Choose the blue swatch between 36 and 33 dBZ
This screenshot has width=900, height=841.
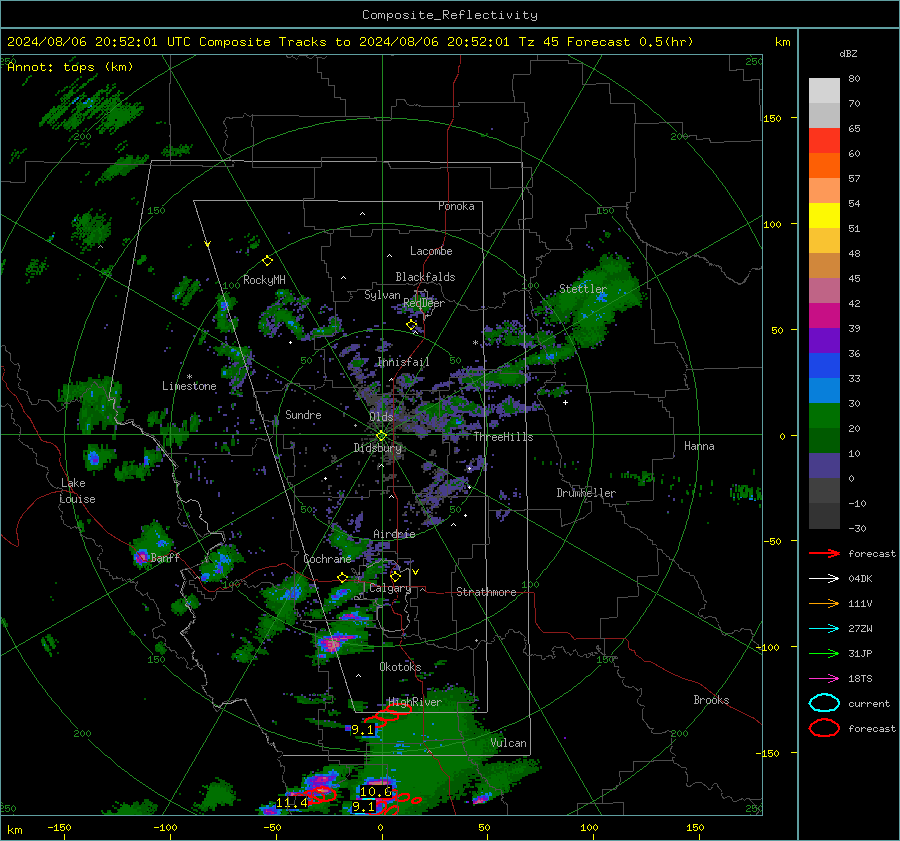pyautogui.click(x=824, y=366)
